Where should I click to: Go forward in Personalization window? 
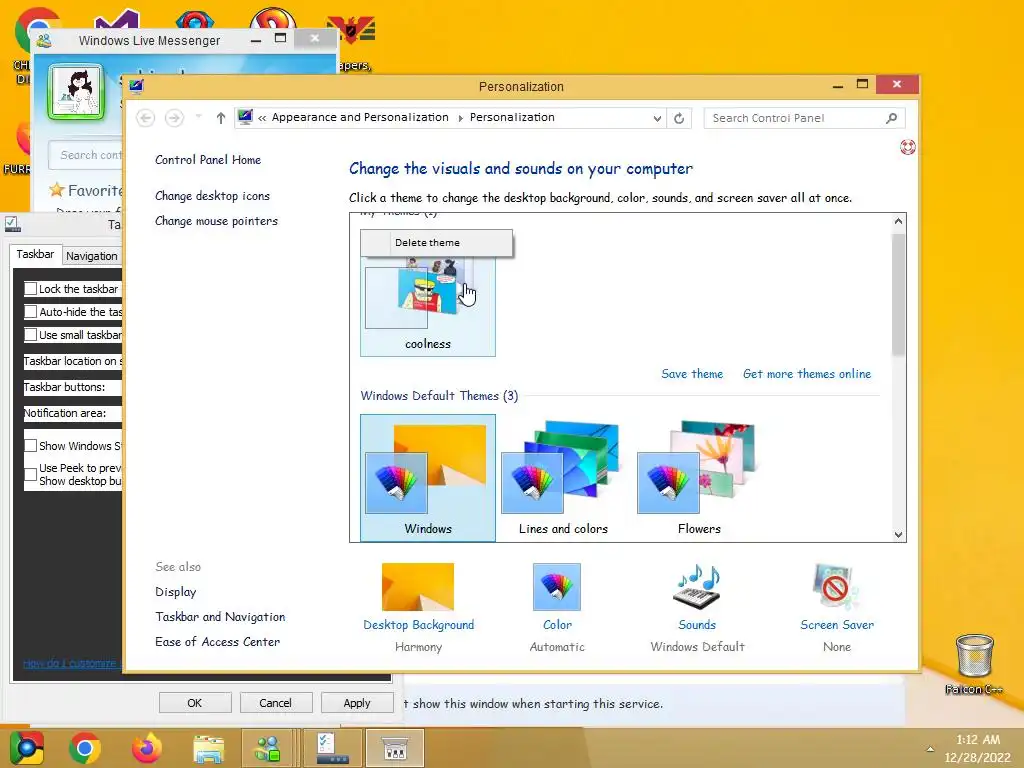(174, 118)
